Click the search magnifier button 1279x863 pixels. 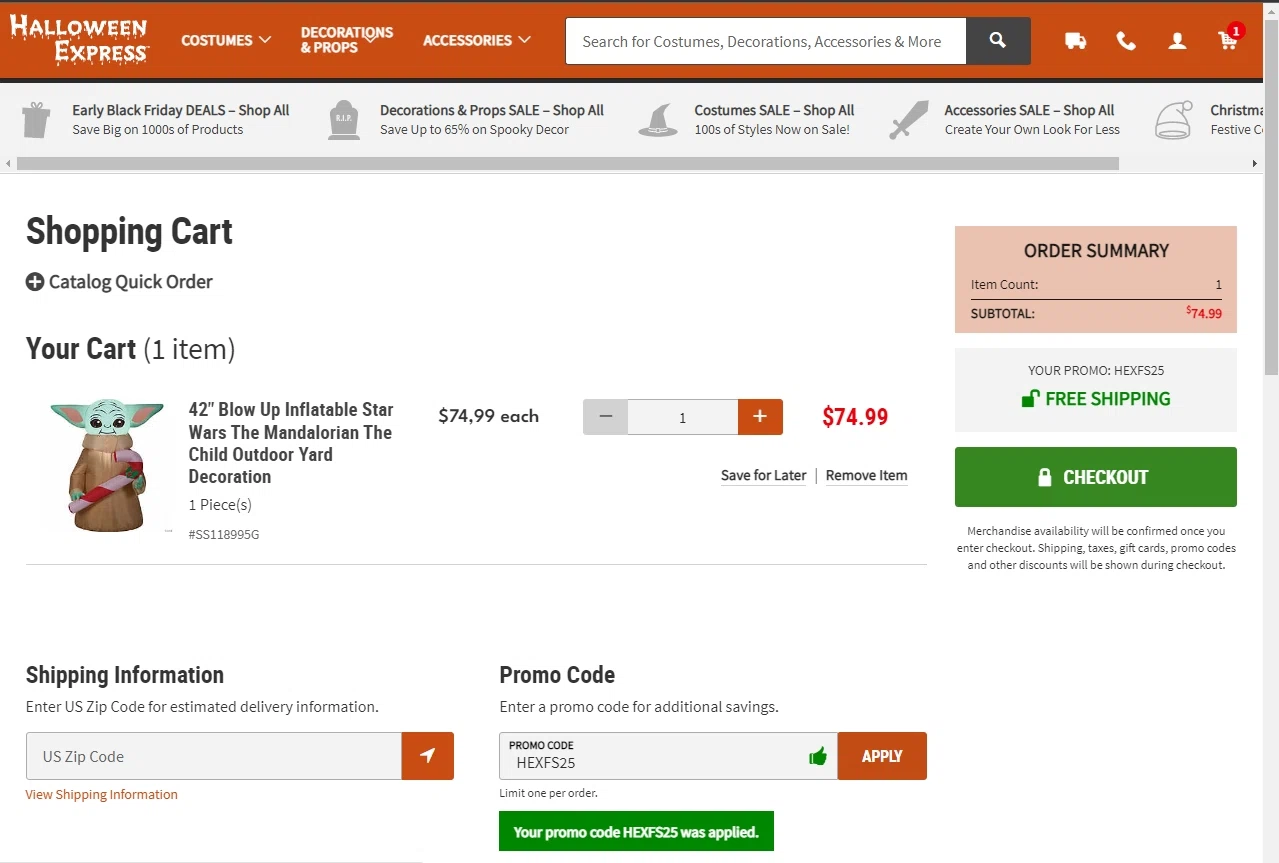click(x=998, y=41)
